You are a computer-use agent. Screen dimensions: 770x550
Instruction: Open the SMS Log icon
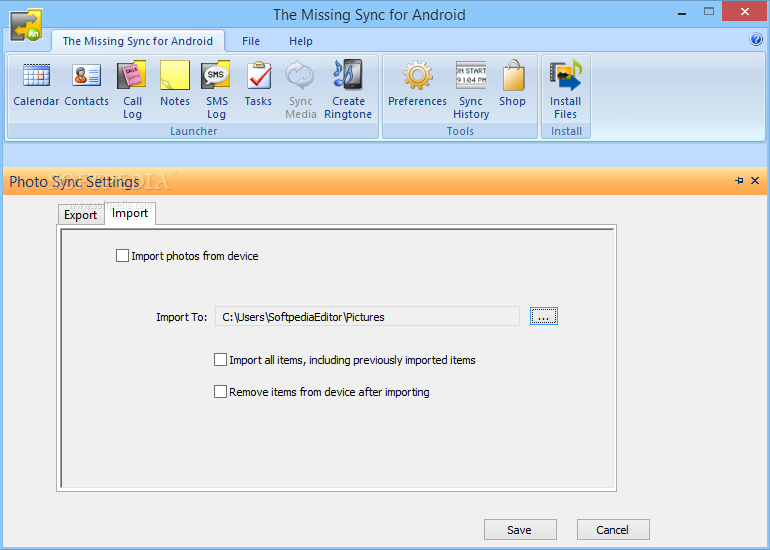(x=216, y=91)
